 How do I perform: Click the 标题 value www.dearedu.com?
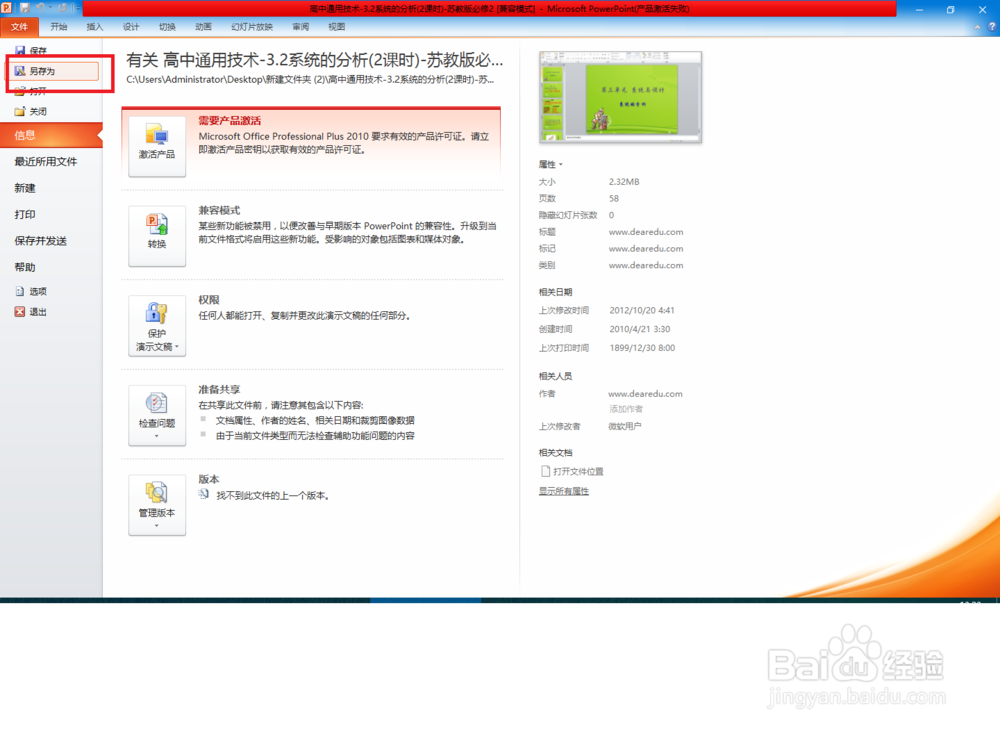click(x=646, y=232)
